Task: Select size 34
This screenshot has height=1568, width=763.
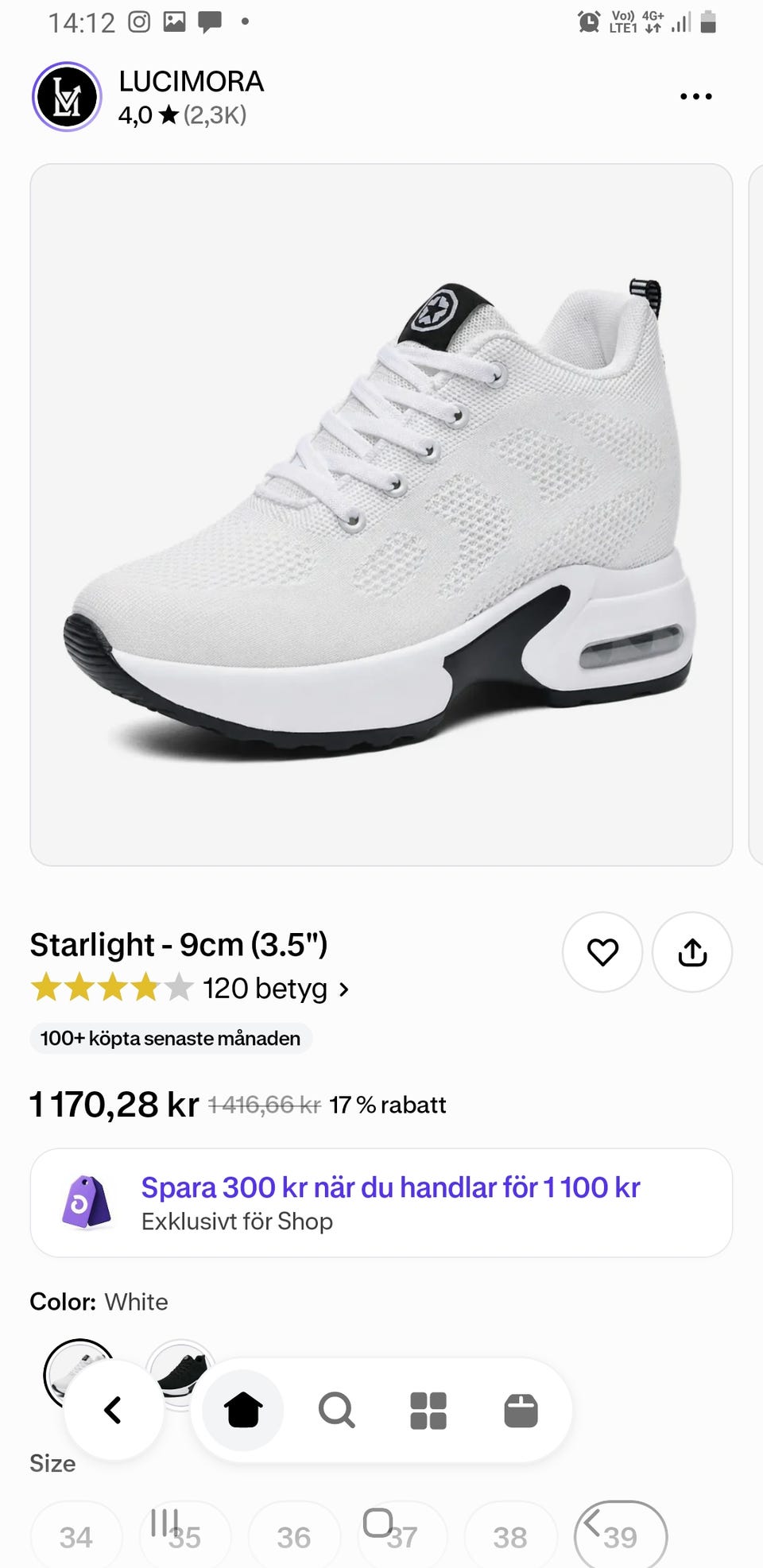Action: click(76, 1537)
